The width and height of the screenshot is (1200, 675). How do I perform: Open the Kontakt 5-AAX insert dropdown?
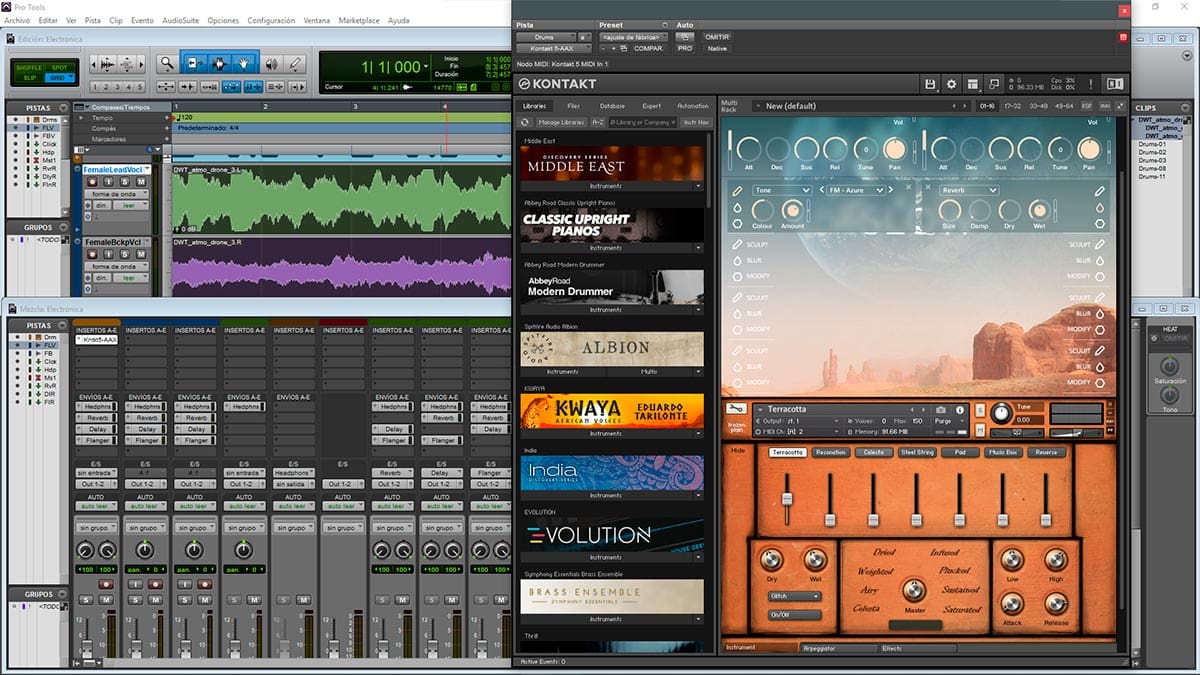554,48
